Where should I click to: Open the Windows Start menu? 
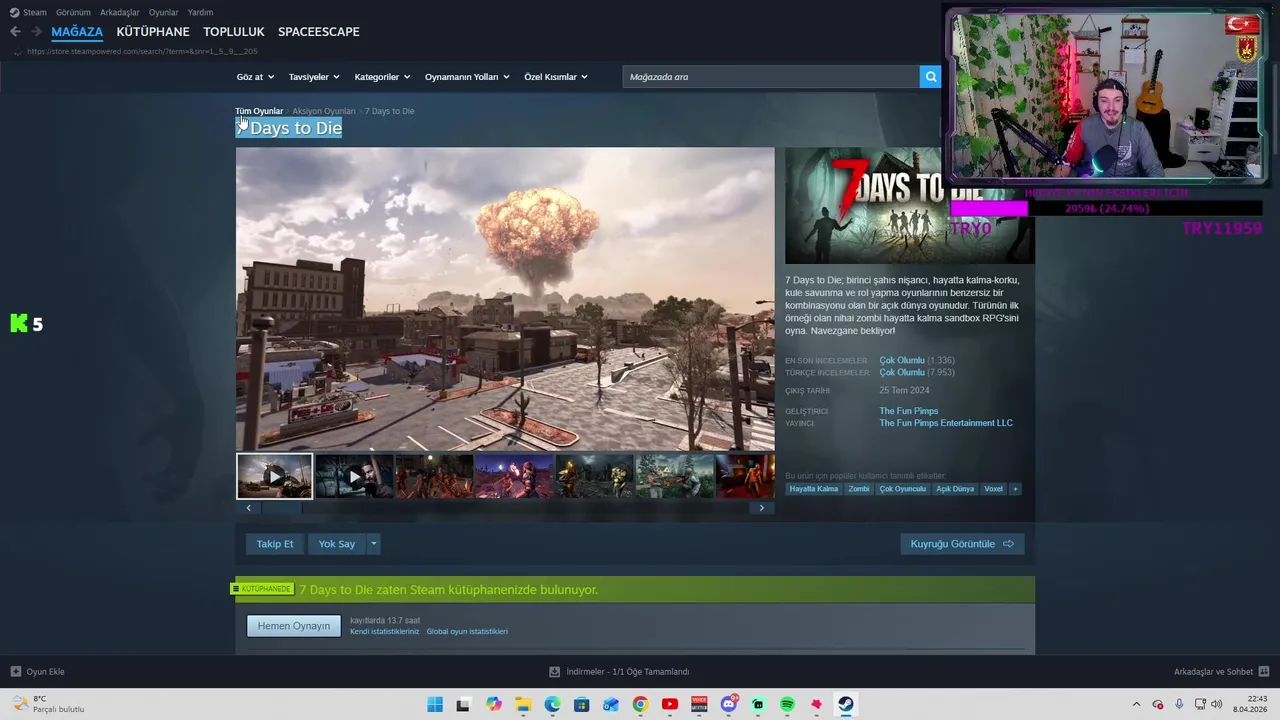coord(435,704)
